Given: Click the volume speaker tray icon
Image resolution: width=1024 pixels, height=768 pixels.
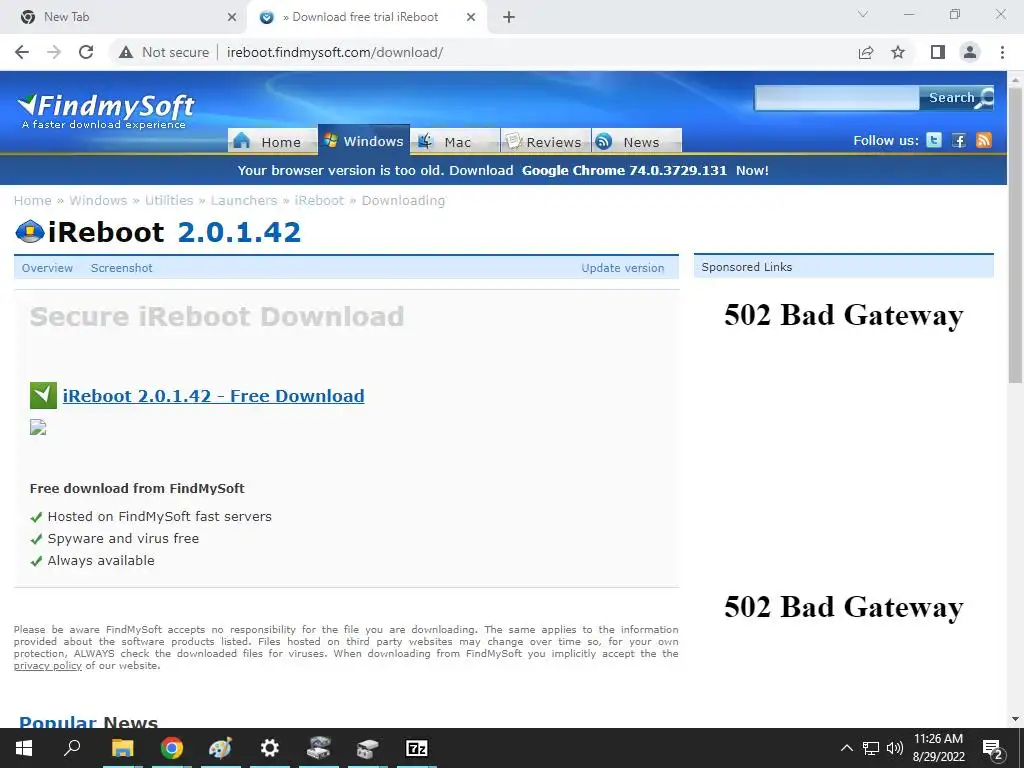Looking at the screenshot, I should pos(895,748).
